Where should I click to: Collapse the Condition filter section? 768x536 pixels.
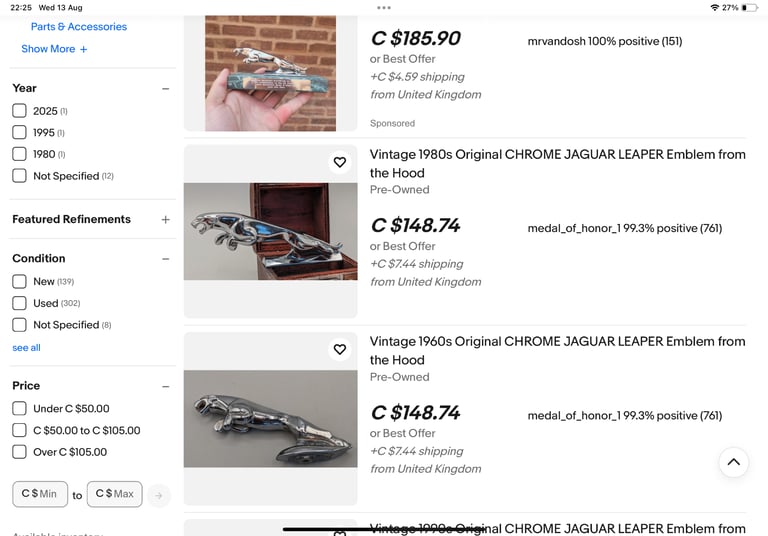click(166, 259)
